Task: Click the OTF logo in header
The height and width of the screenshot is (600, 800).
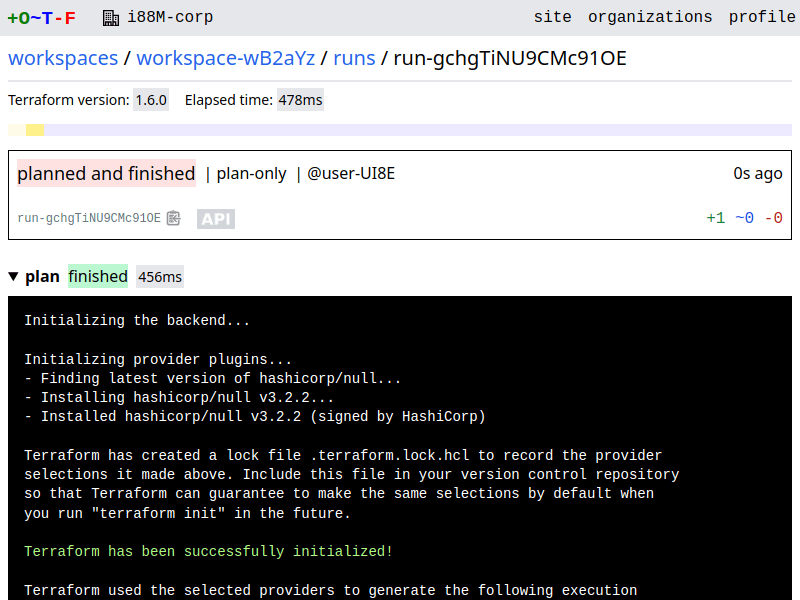Action: point(41,18)
